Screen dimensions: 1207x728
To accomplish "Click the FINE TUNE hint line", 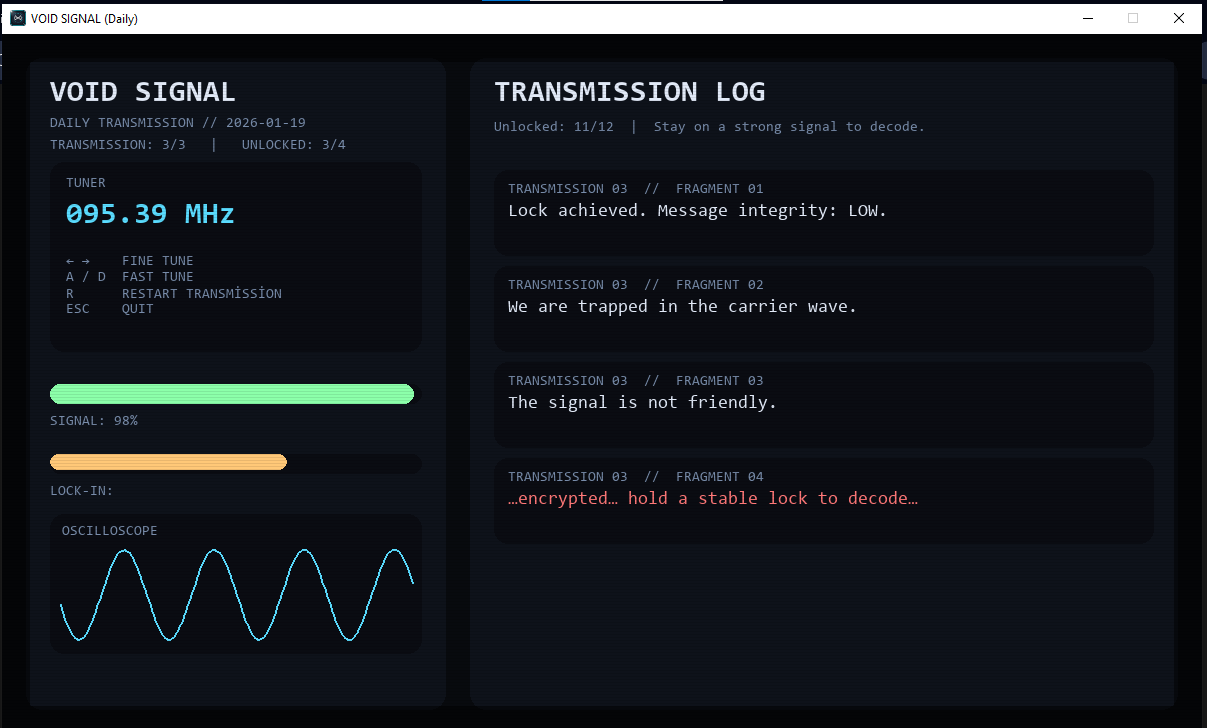I will 130,261.
